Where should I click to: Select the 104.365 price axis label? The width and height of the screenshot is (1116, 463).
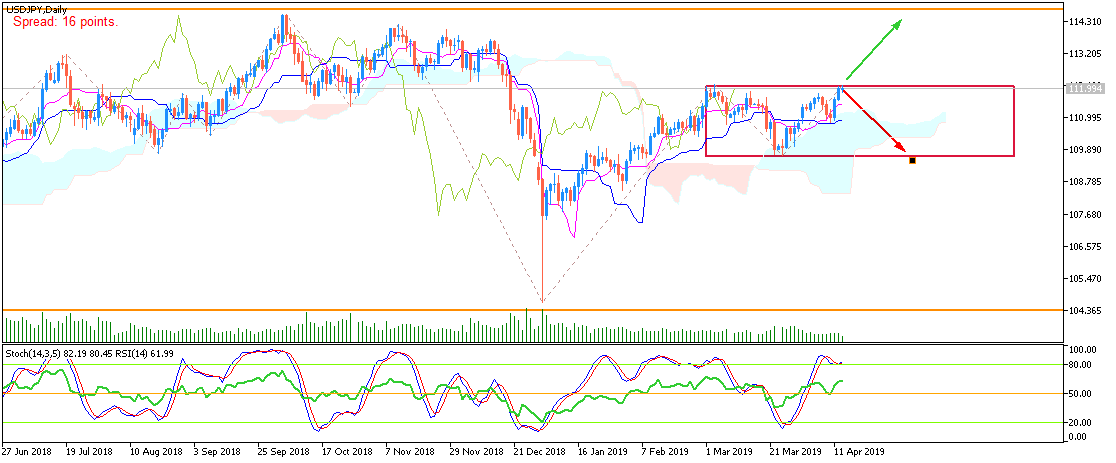(x=1083, y=311)
